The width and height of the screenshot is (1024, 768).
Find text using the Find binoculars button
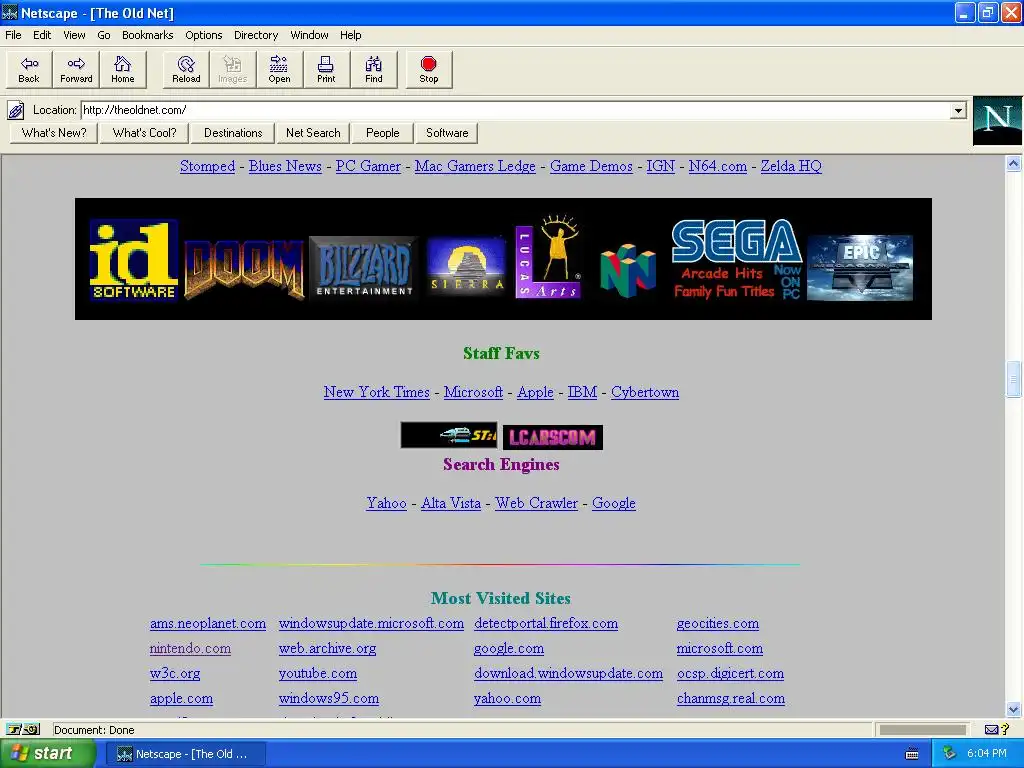pos(374,69)
